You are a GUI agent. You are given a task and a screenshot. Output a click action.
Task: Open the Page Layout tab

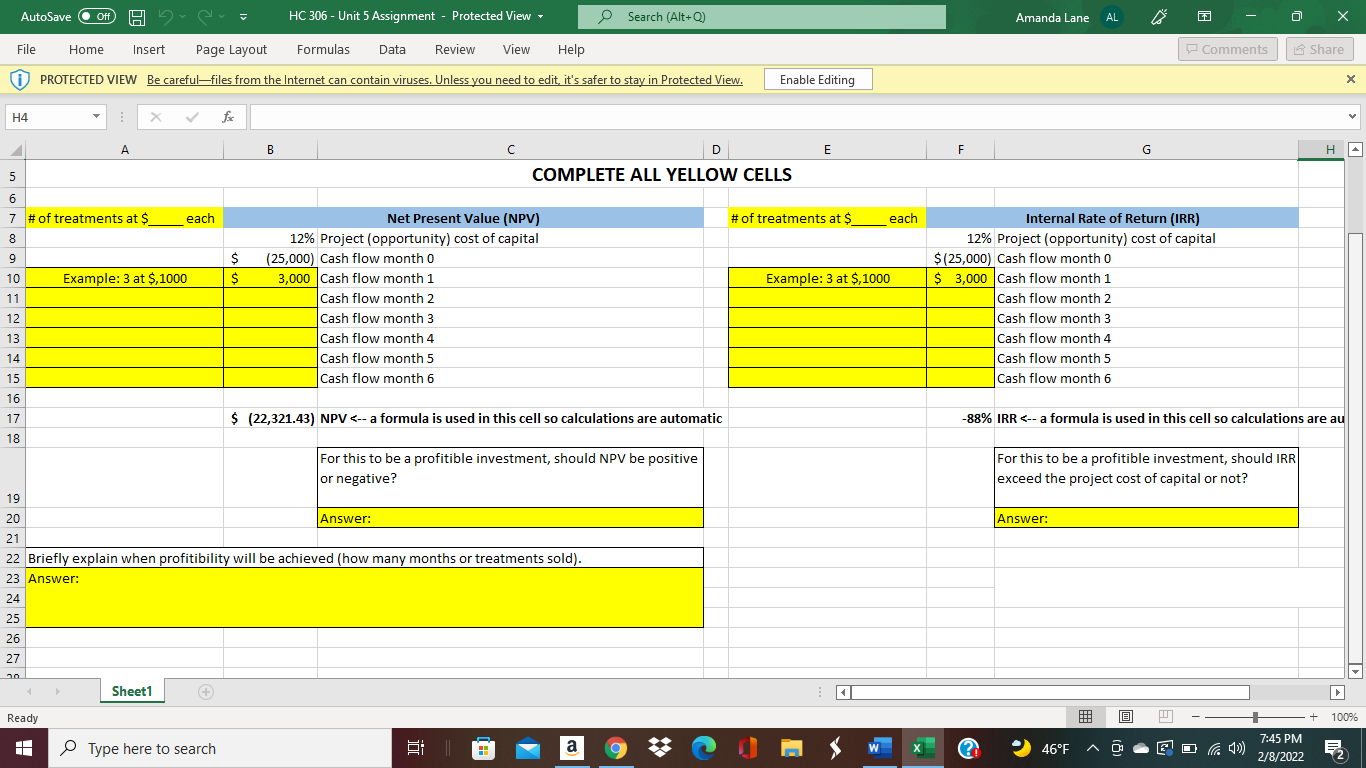point(231,49)
